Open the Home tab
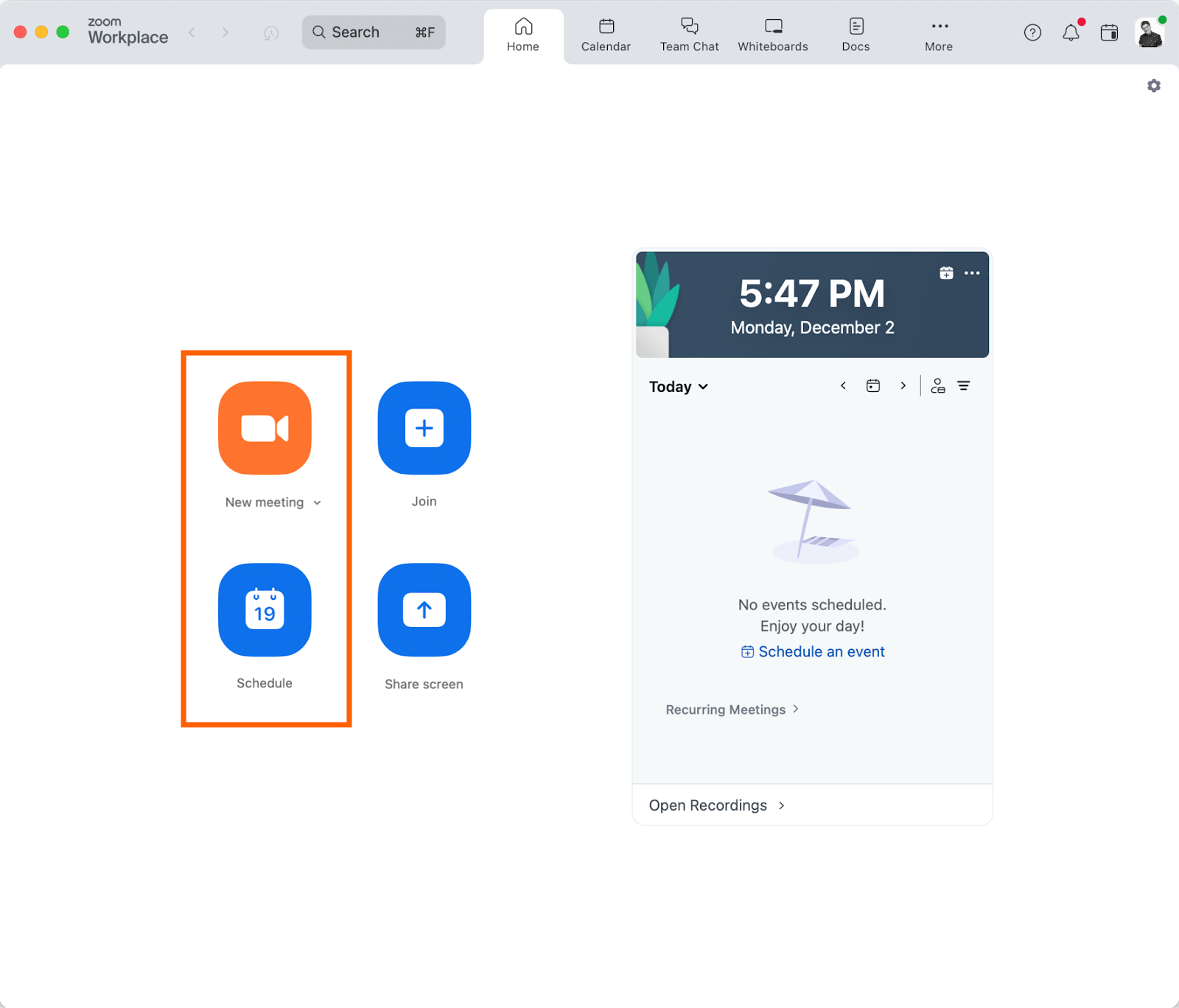 523,35
